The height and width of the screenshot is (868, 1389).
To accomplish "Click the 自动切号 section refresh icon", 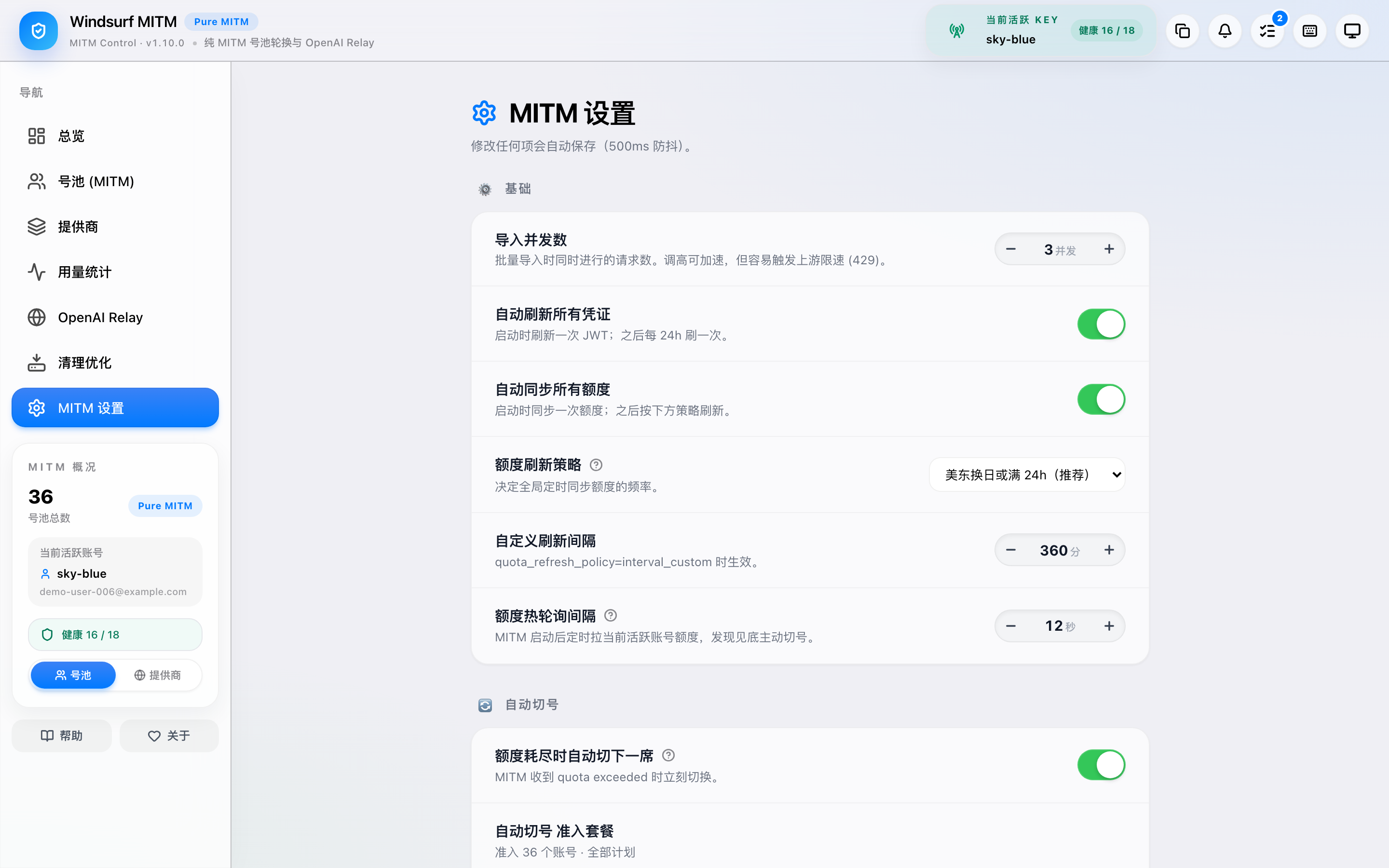I will pyautogui.click(x=485, y=705).
